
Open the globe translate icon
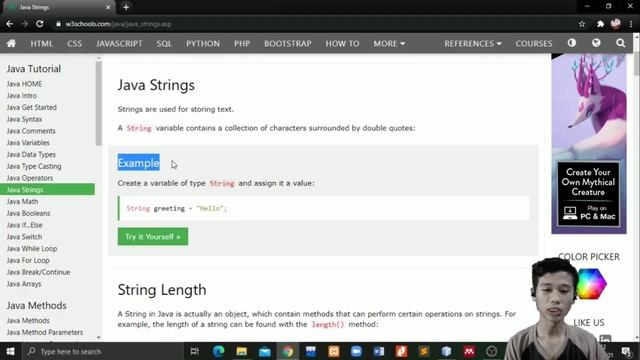coord(596,43)
